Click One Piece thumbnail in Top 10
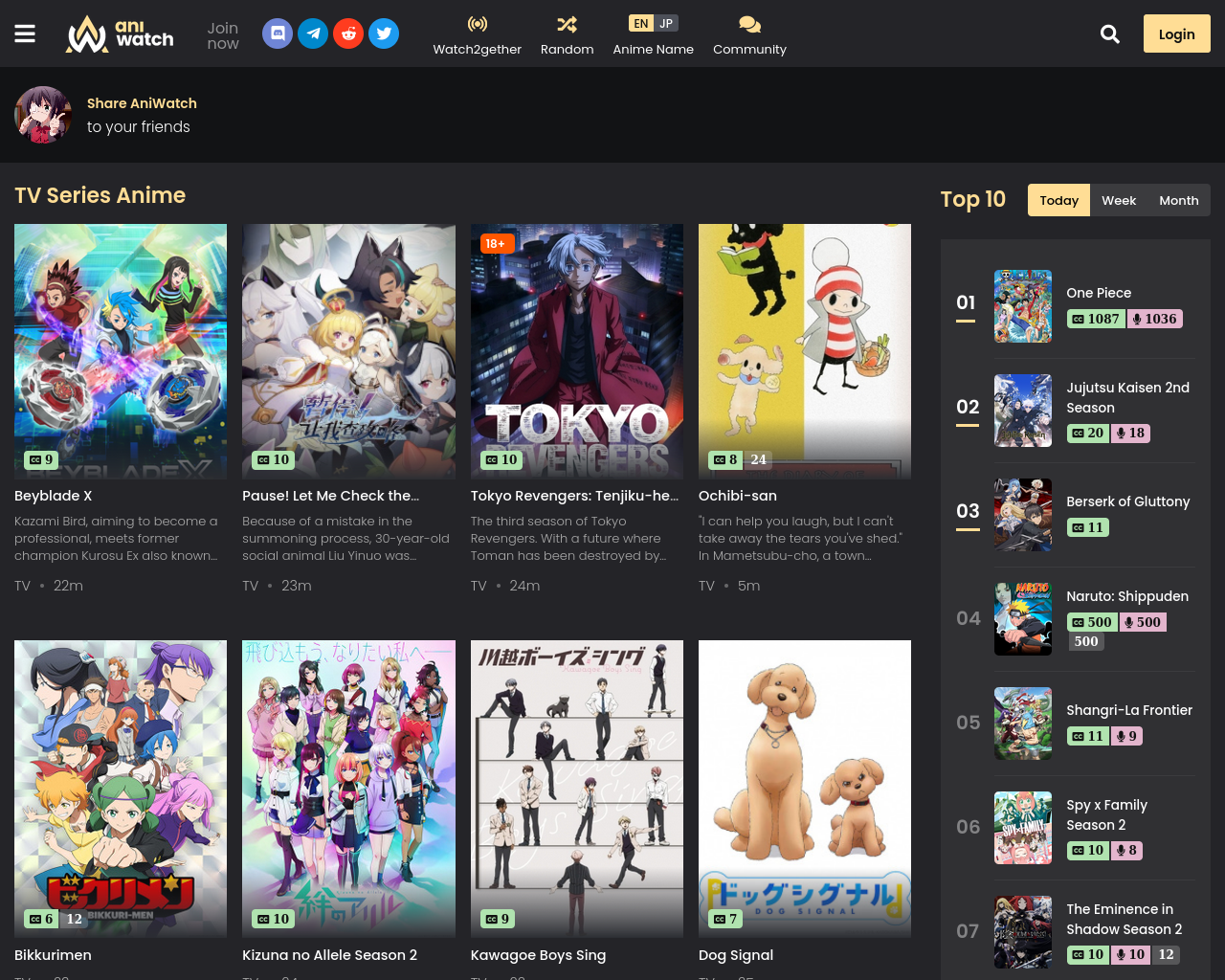The image size is (1225, 980). pos(1023,306)
